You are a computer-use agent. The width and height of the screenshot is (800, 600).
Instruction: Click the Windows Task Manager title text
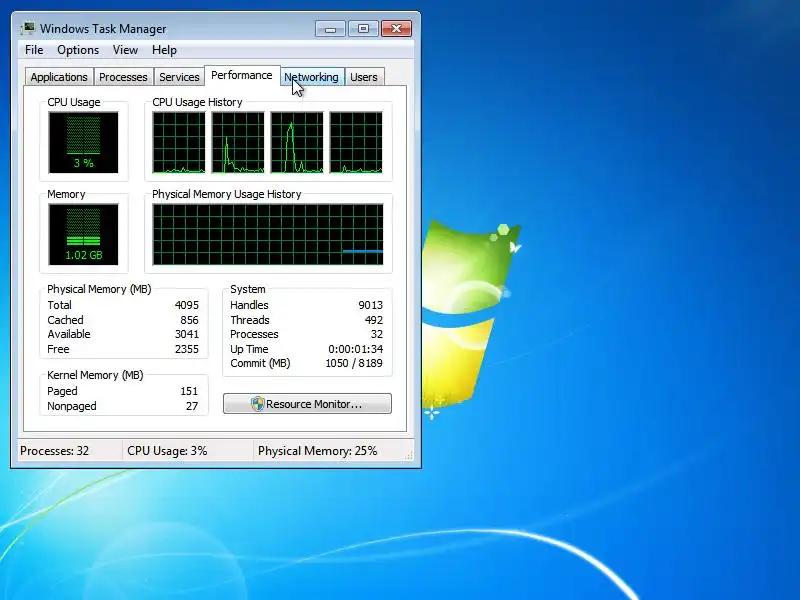[x=103, y=29]
